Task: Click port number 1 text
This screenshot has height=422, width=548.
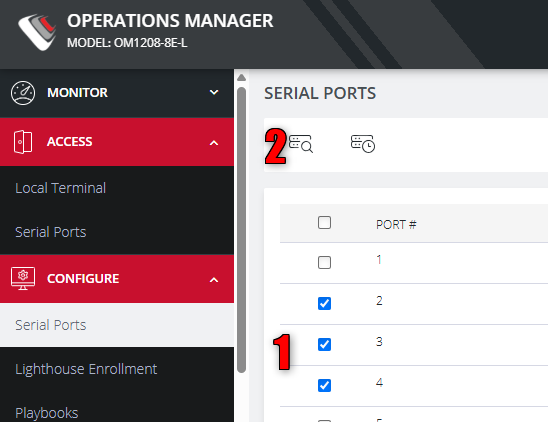Action: point(379,260)
